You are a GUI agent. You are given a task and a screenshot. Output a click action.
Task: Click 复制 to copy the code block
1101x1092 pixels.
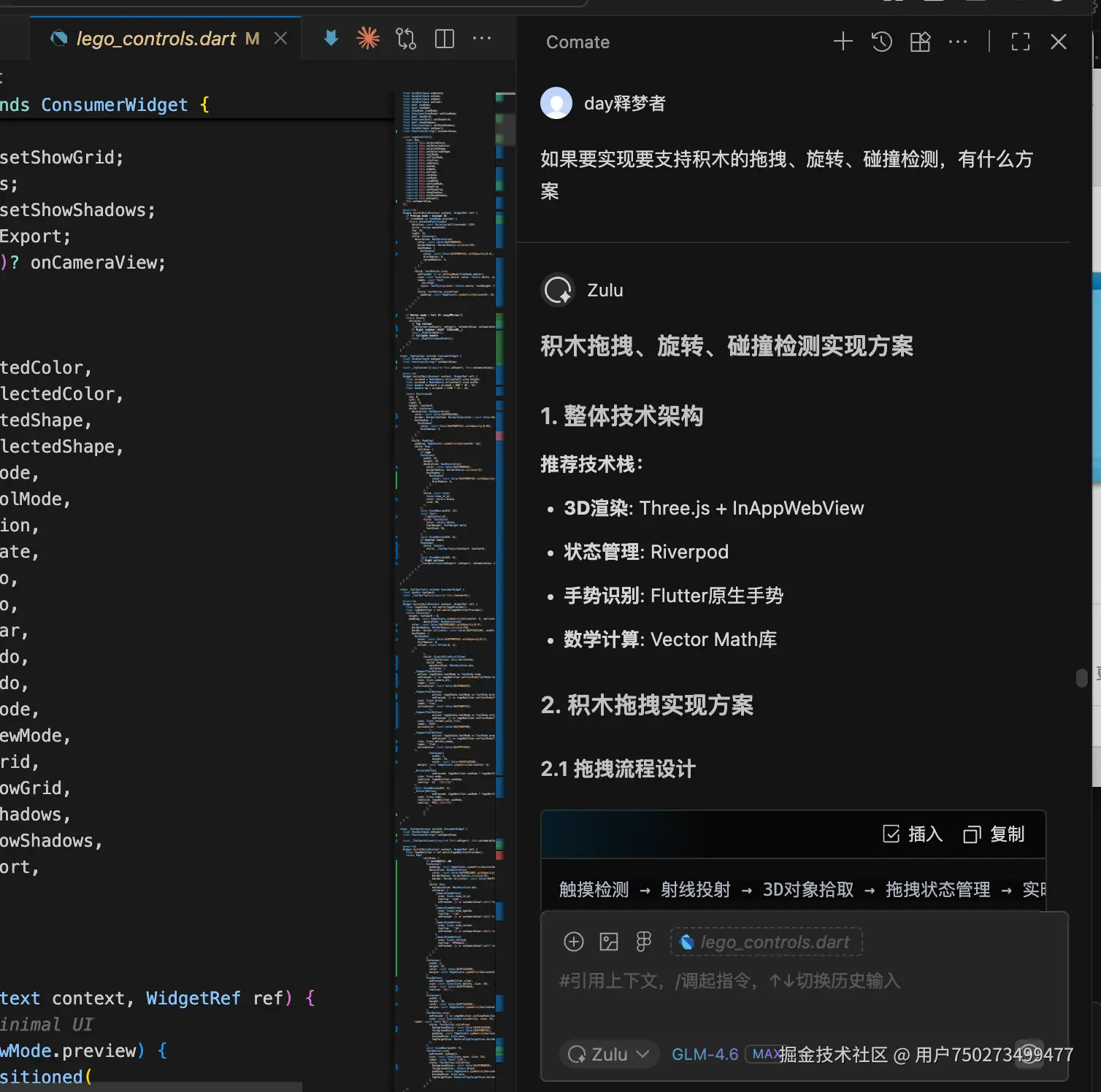(993, 834)
